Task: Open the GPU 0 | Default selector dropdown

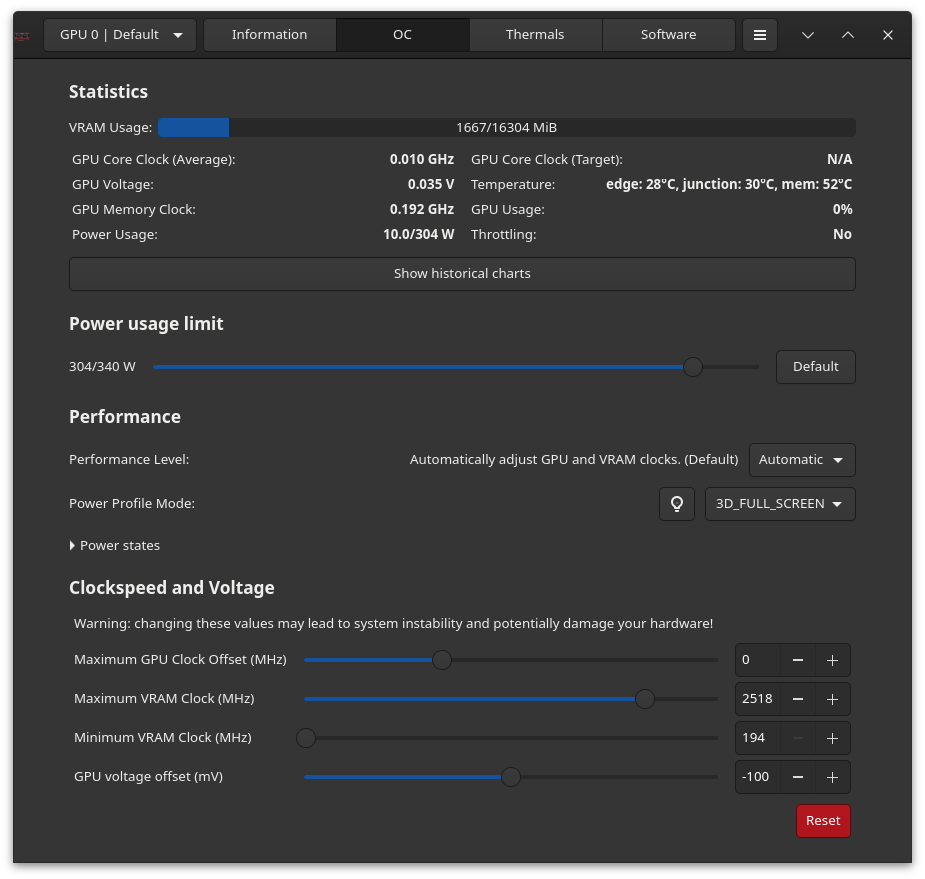Action: [x=120, y=35]
